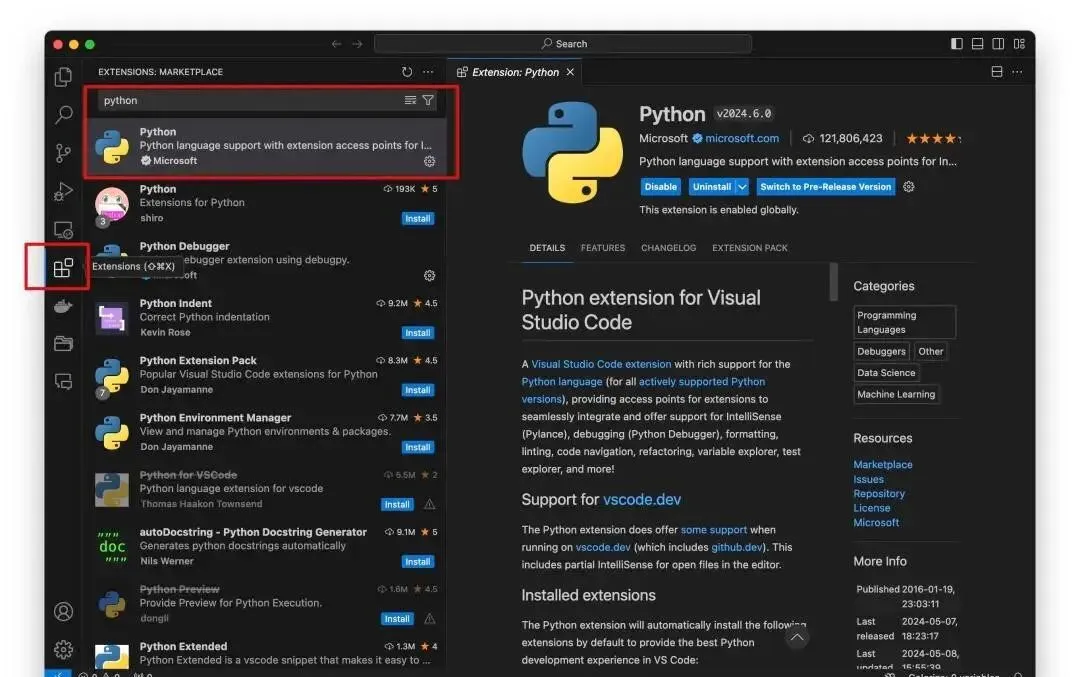Click the large Python logo image
The width and height of the screenshot is (1080, 677).
pos(572,153)
